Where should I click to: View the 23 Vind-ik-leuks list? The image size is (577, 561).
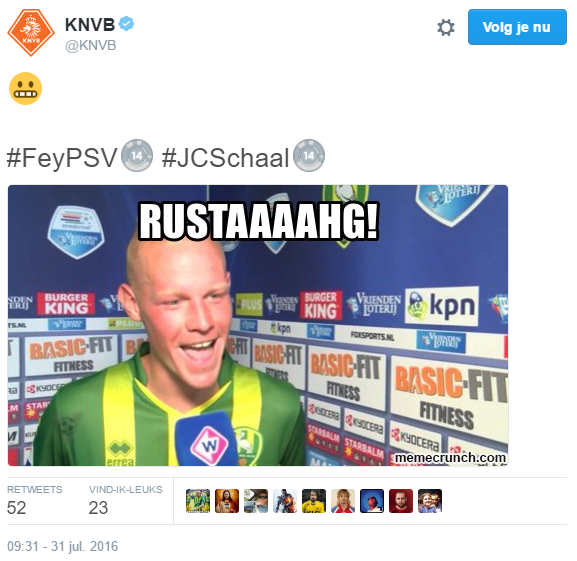tap(125, 501)
